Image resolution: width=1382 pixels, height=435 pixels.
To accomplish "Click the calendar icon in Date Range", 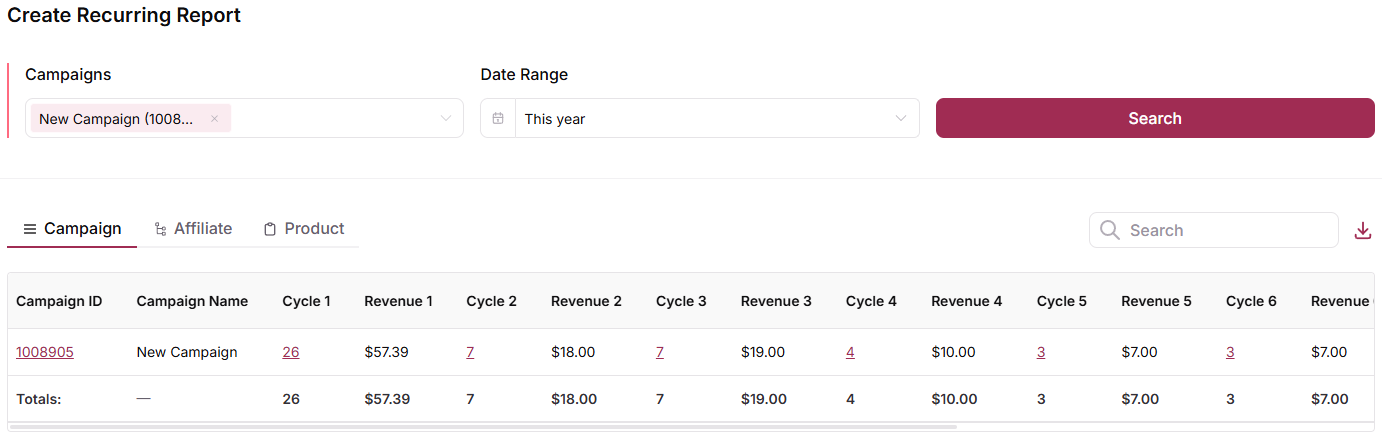I will tap(498, 118).
